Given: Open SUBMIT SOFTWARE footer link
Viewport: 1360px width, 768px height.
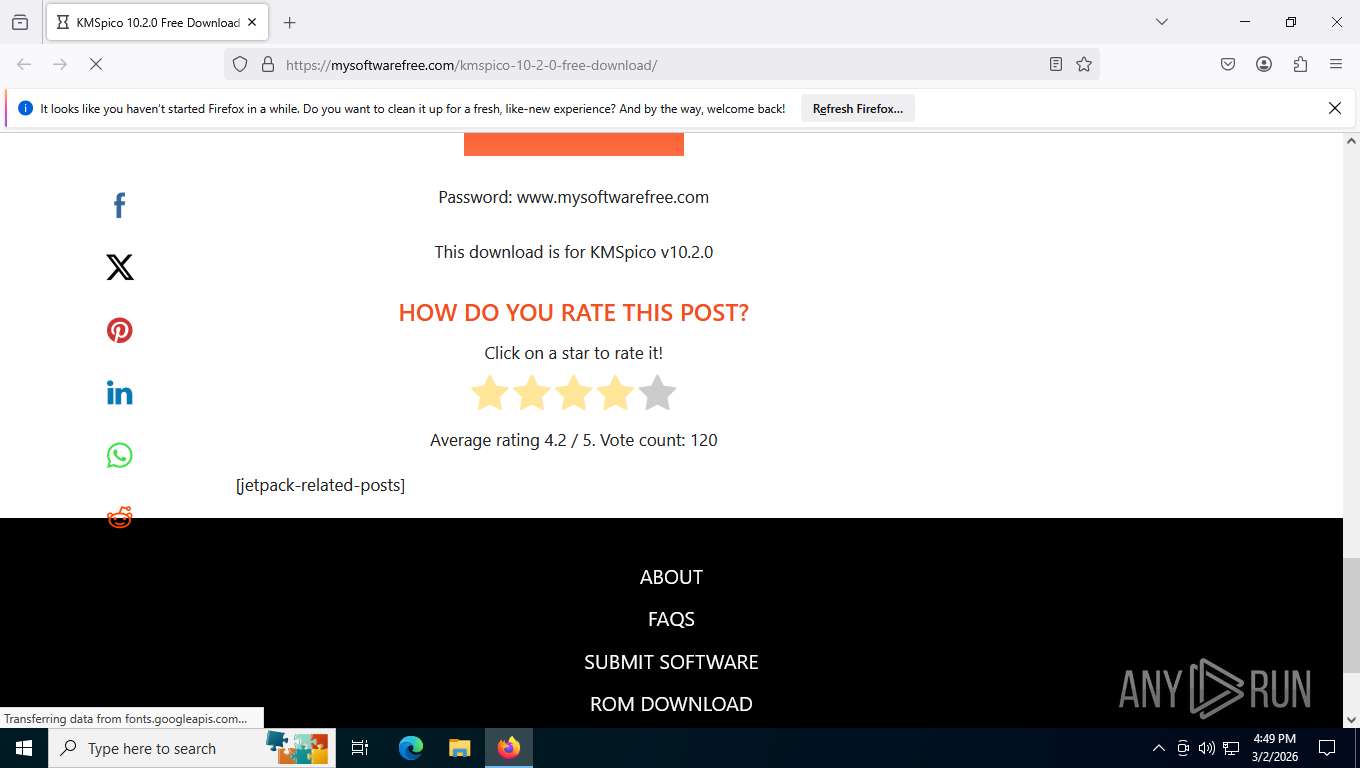Looking at the screenshot, I should pos(671,662).
